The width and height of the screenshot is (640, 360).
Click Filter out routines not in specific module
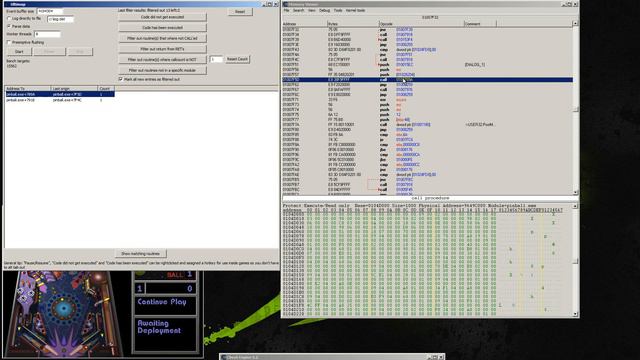click(x=162, y=70)
